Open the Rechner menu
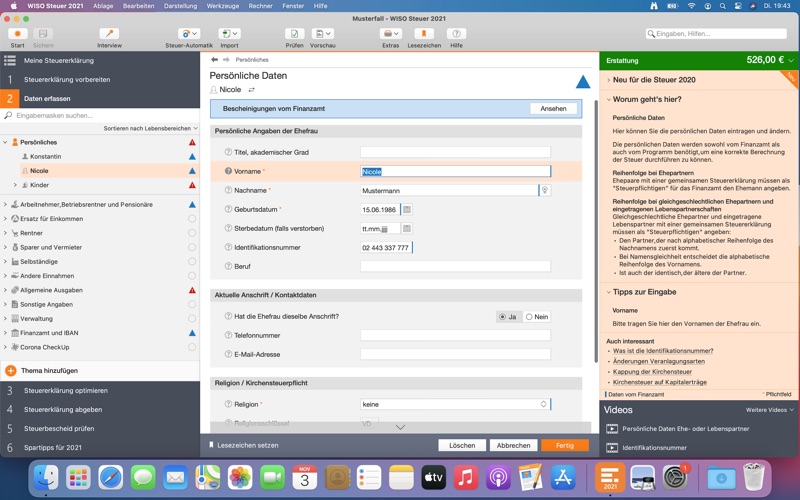 pos(260,6)
